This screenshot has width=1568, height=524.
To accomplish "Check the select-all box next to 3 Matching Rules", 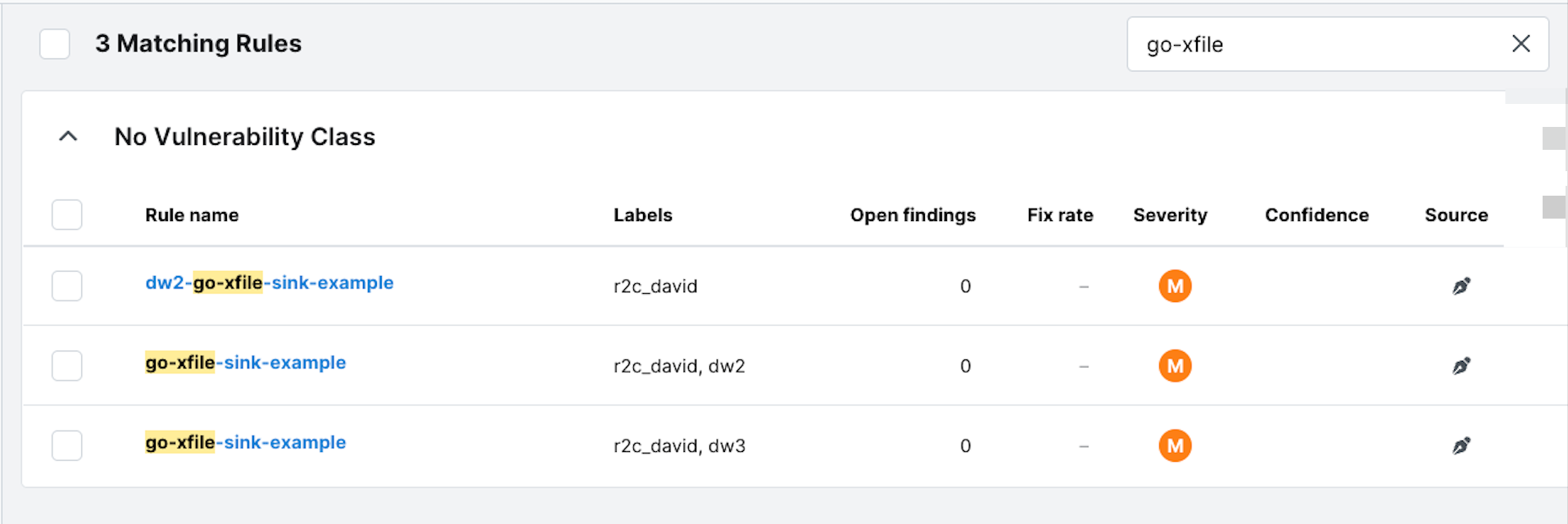I will click(54, 43).
